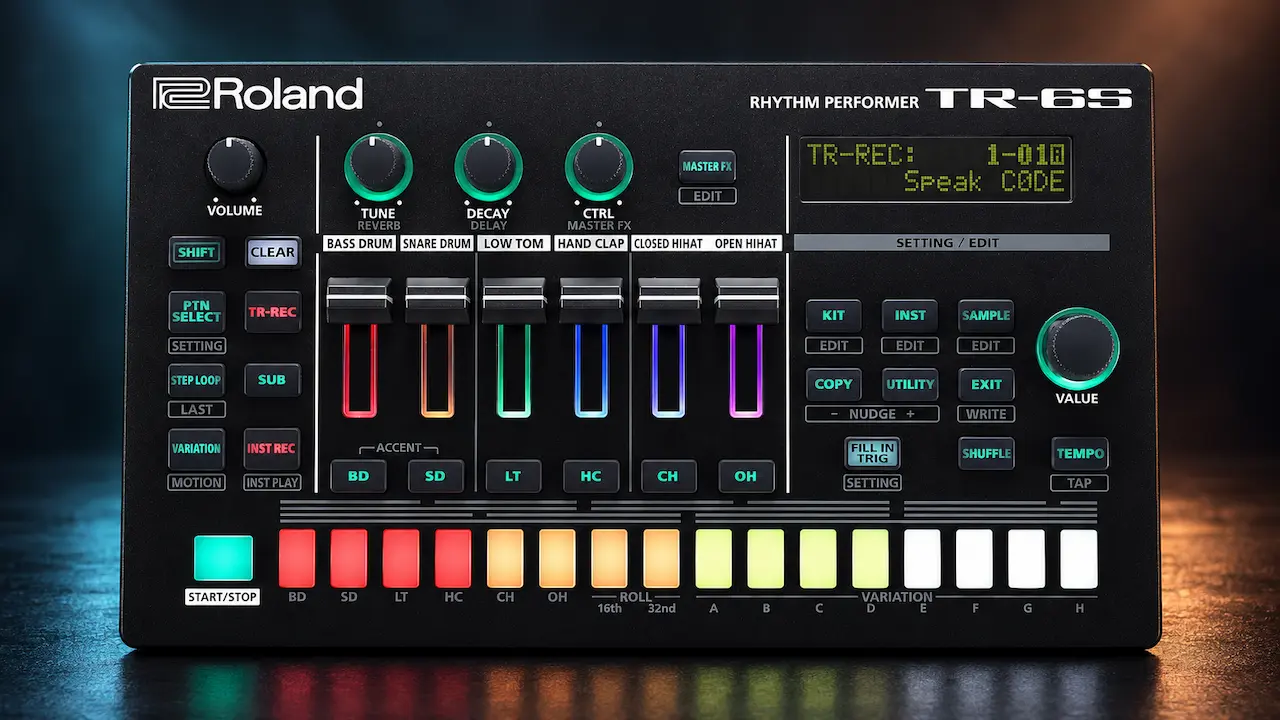
Task: Tap the red step pad labeled BD
Action: 297,558
